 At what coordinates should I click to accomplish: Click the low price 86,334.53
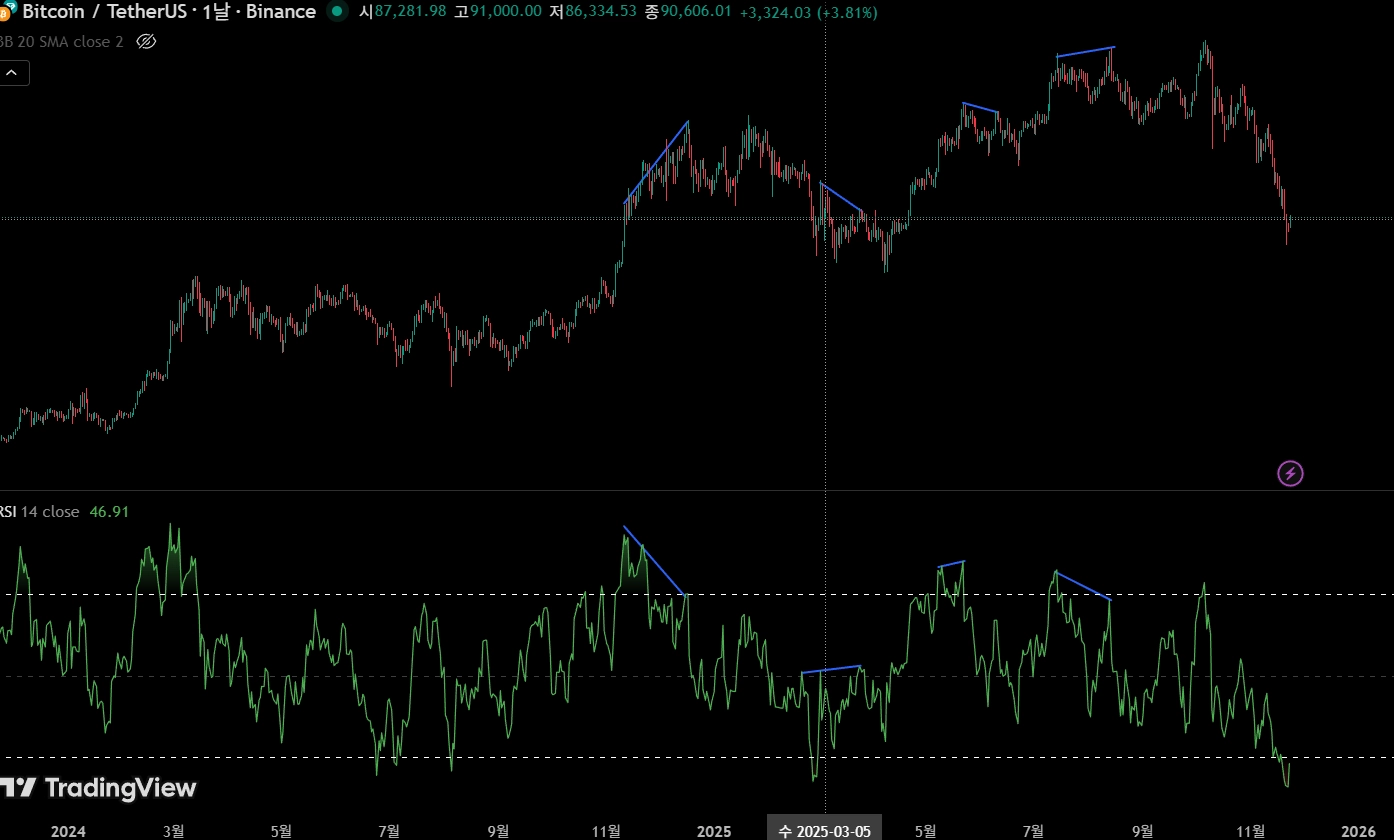point(601,12)
